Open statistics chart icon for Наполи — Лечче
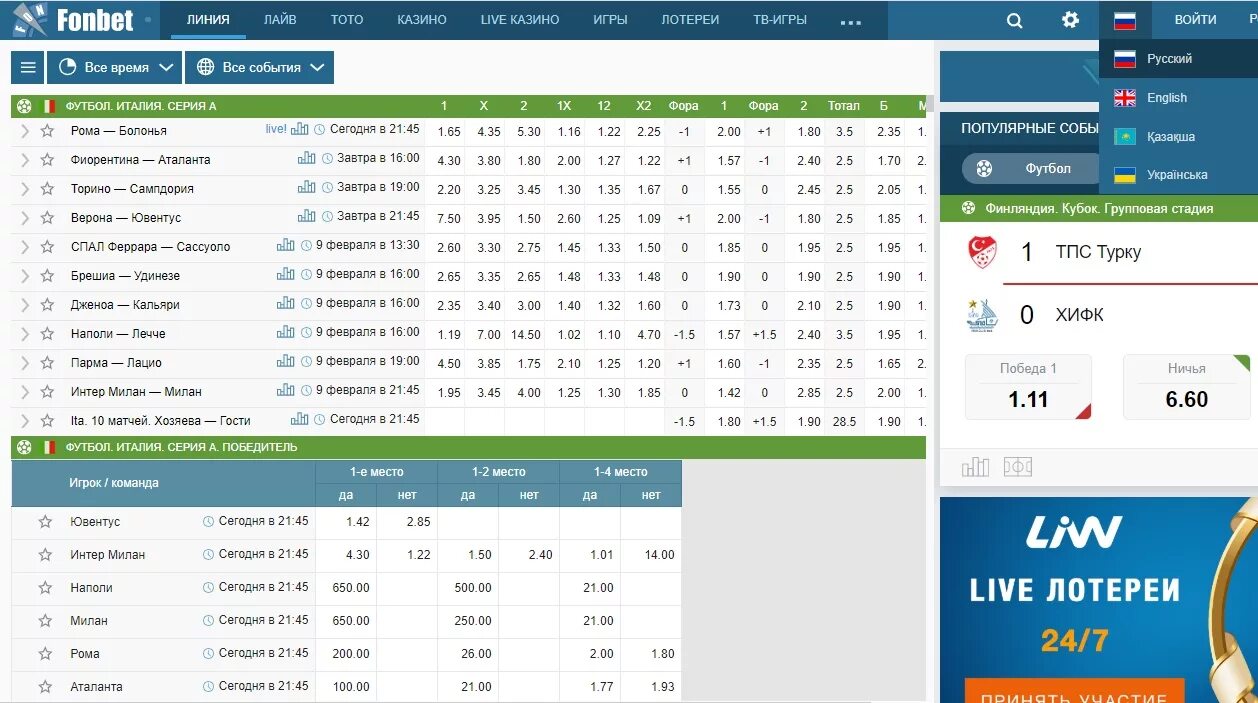 pos(286,332)
